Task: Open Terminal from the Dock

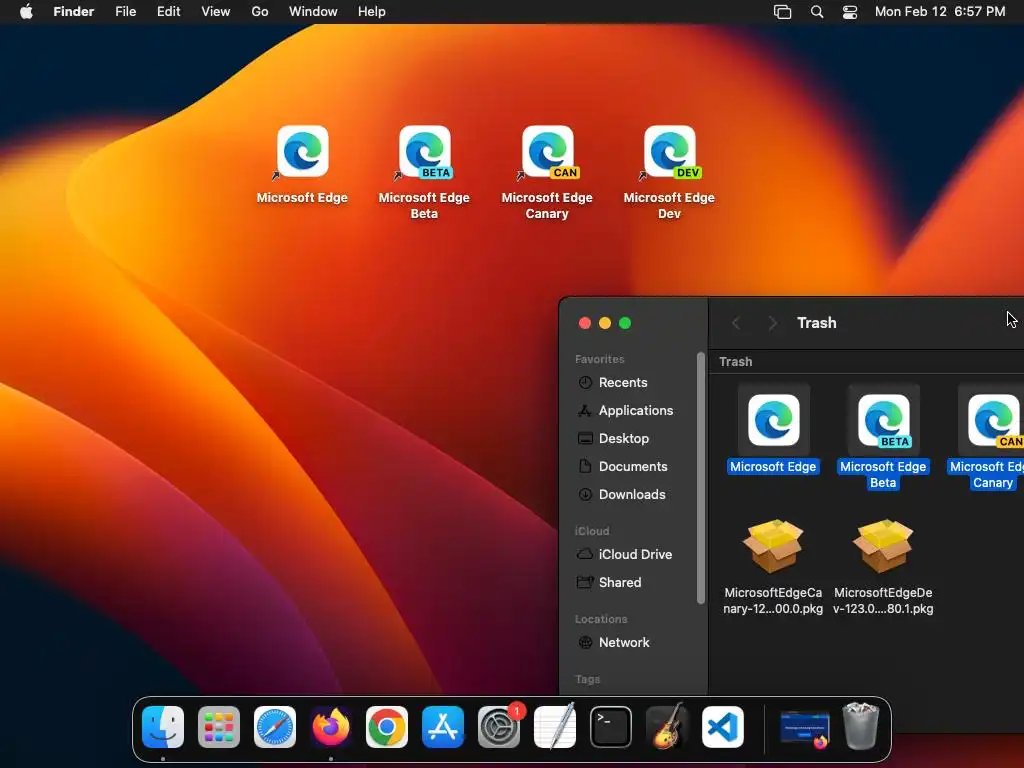Action: point(611,727)
